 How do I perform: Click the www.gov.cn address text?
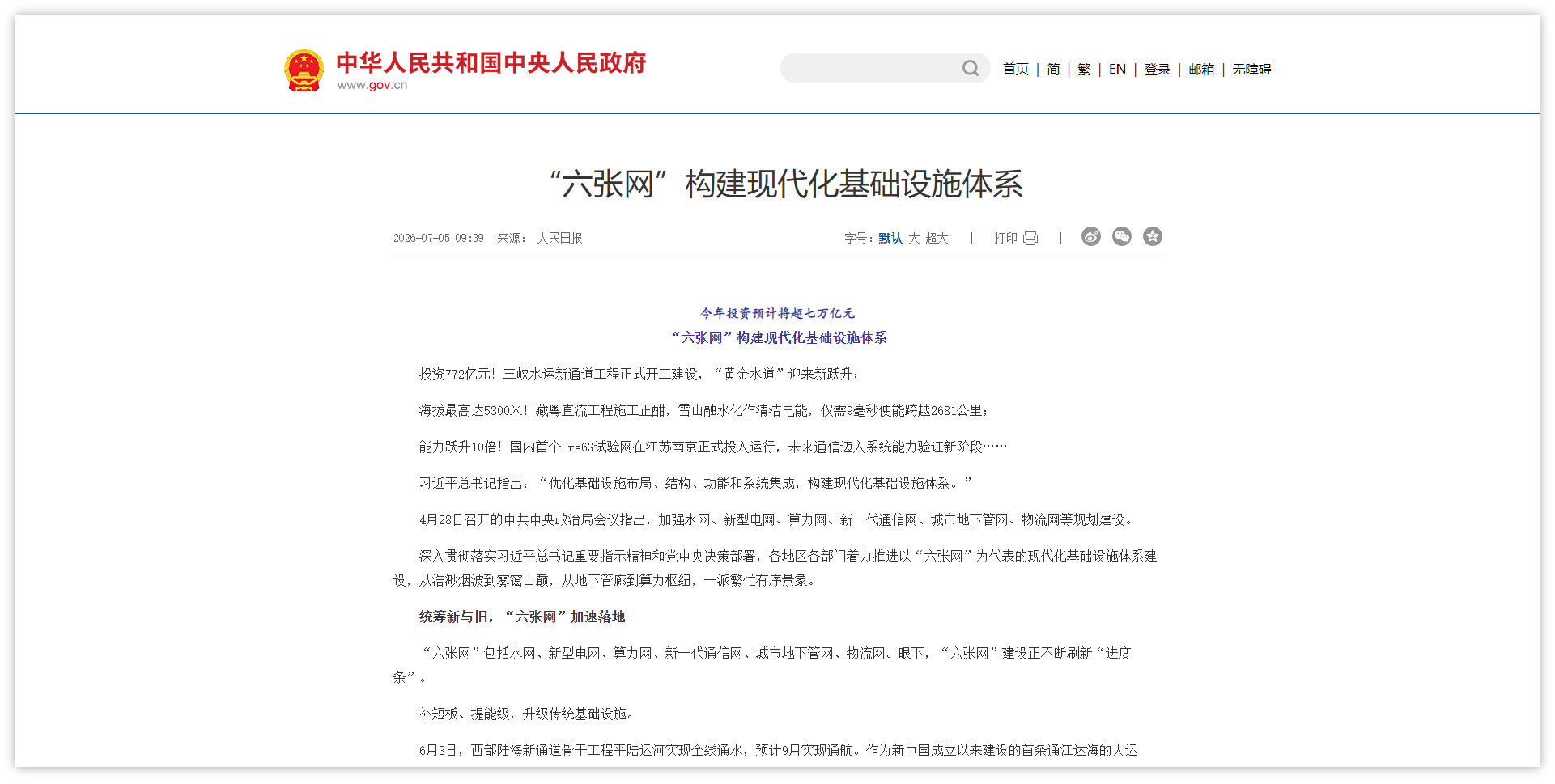tap(372, 85)
